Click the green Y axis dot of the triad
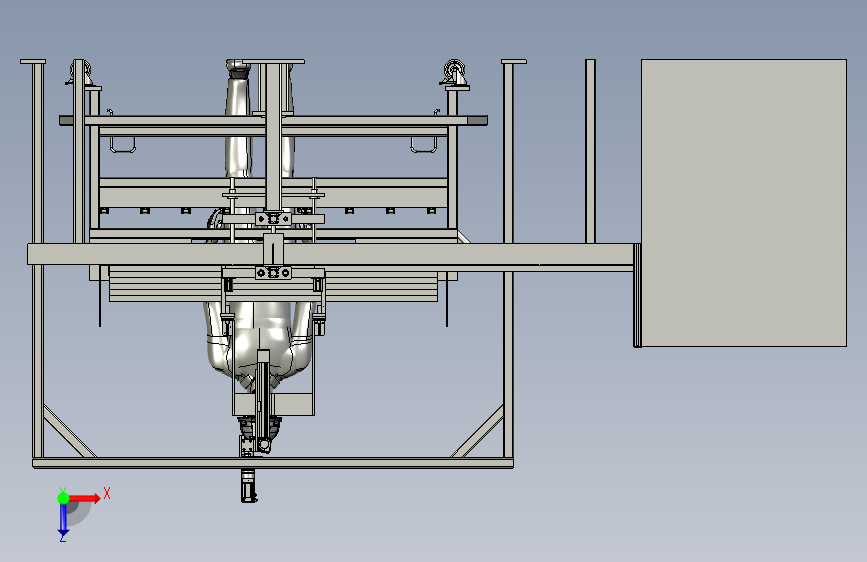 pyautogui.click(x=64, y=498)
